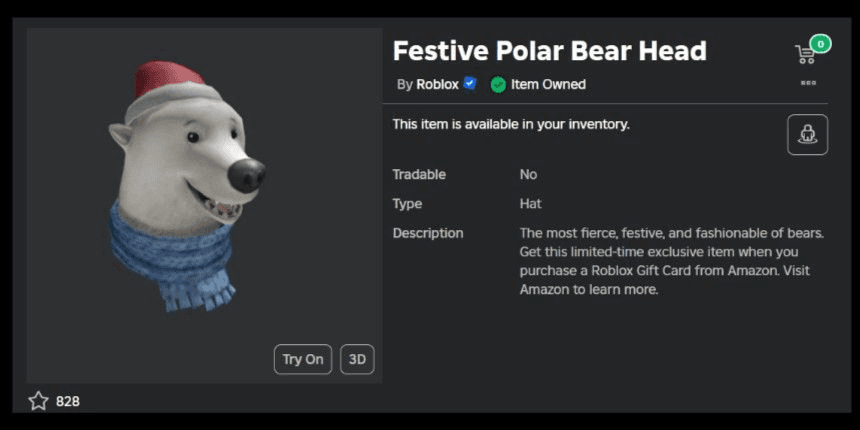Image resolution: width=860 pixels, height=430 pixels.
Task: Click the Type field label
Action: pyautogui.click(x=407, y=203)
